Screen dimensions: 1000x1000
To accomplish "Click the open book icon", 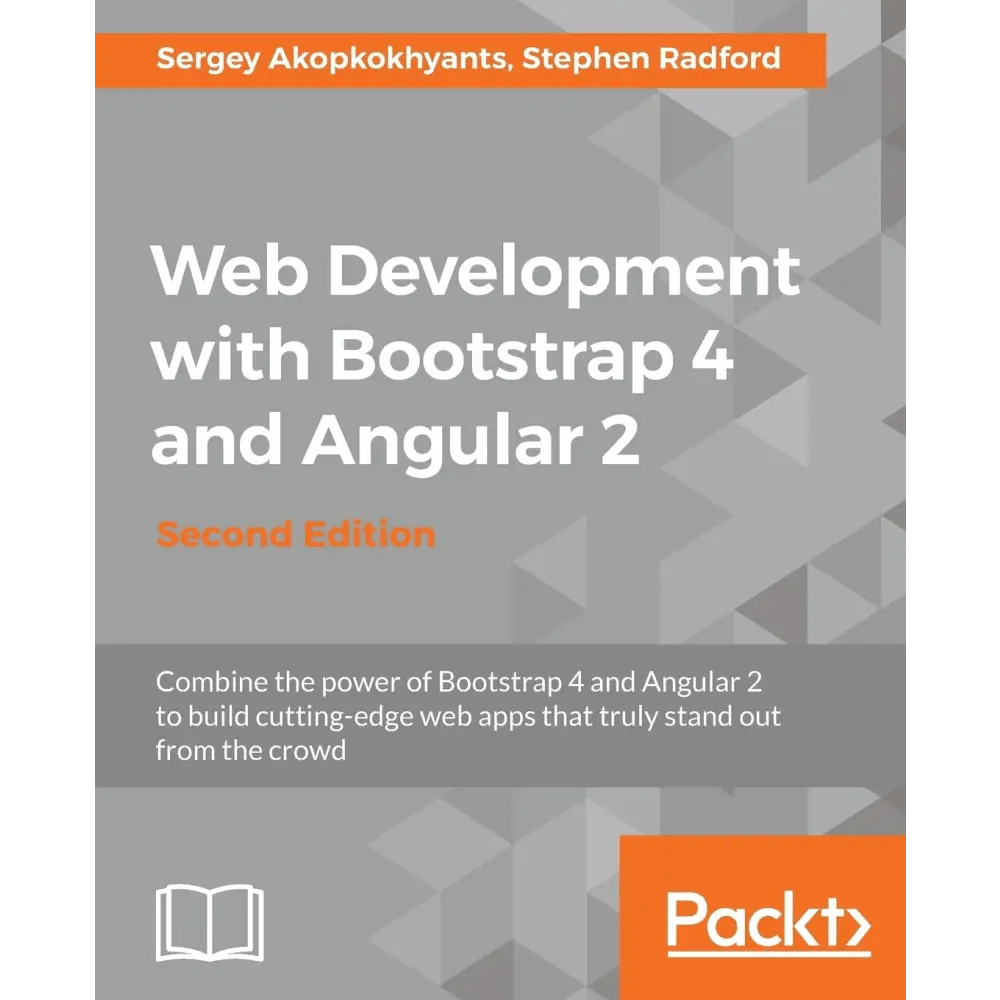I will [x=210, y=922].
